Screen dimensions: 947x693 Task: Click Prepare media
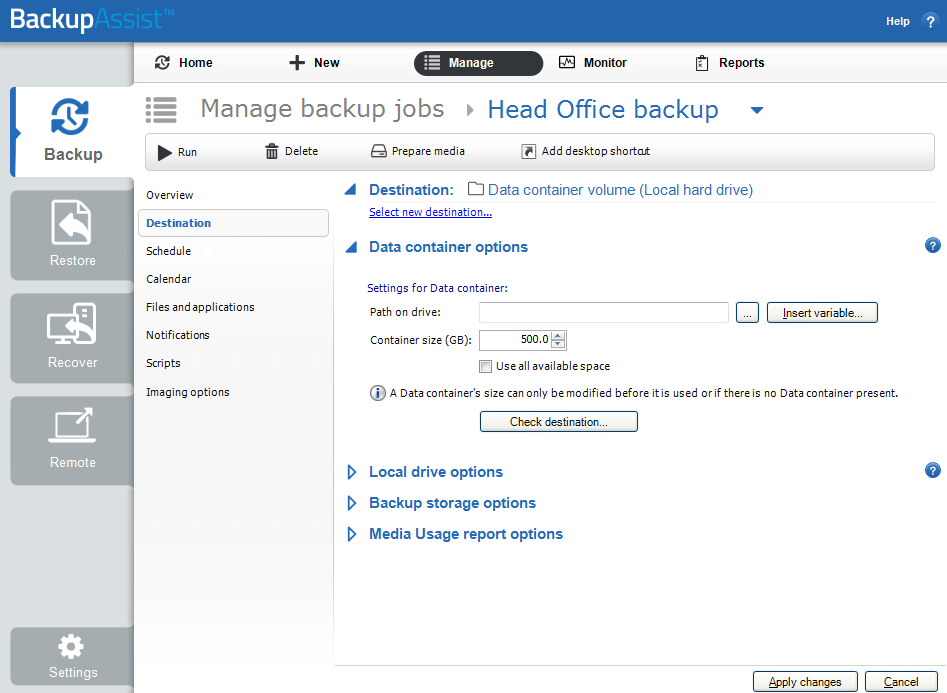(417, 151)
